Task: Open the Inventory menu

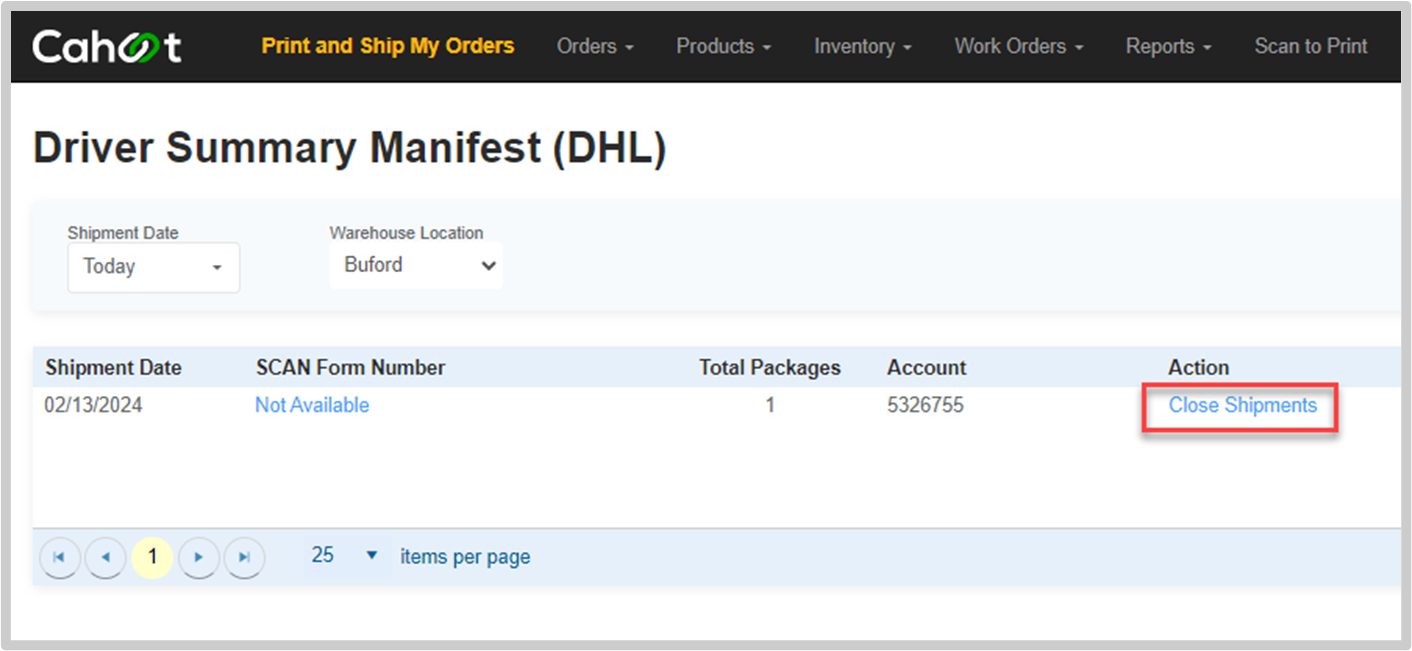Action: coord(862,46)
